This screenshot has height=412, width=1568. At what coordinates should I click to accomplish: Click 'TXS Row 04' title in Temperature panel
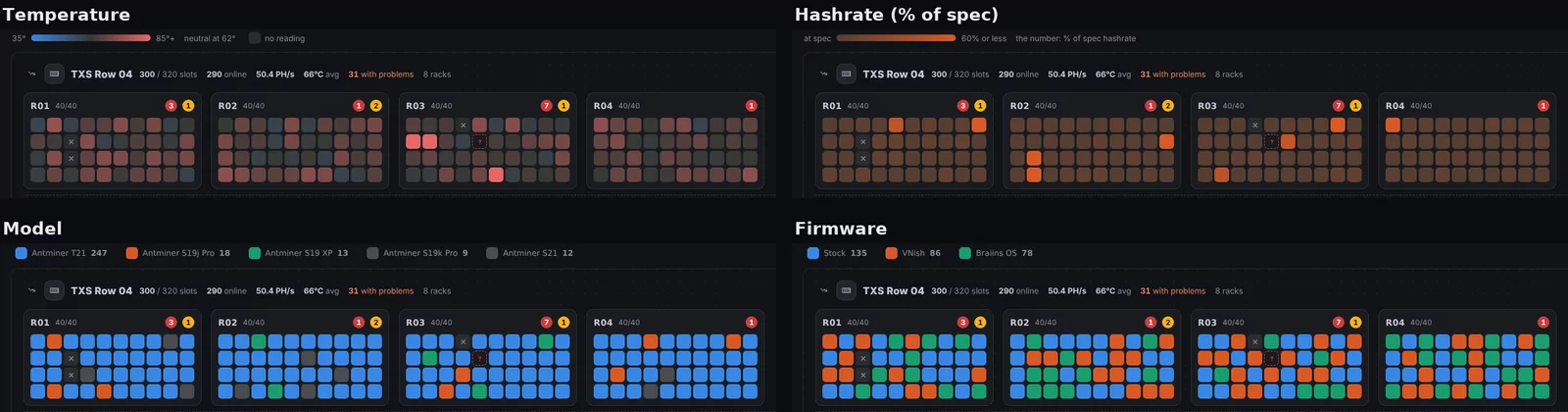[101, 75]
